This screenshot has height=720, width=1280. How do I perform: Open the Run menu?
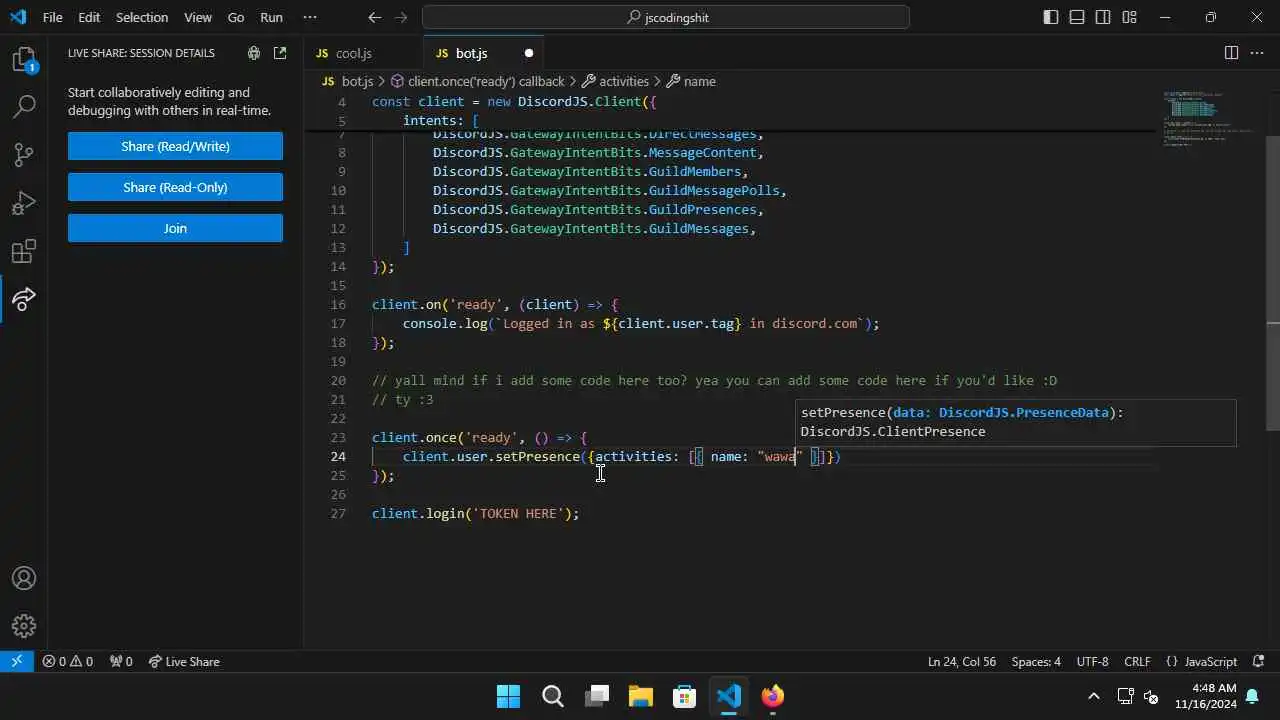[x=271, y=17]
